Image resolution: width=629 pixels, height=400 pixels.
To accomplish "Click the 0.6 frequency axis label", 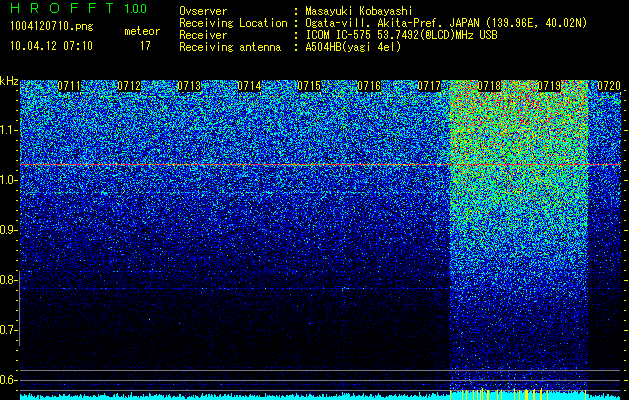I will (x=8, y=380).
